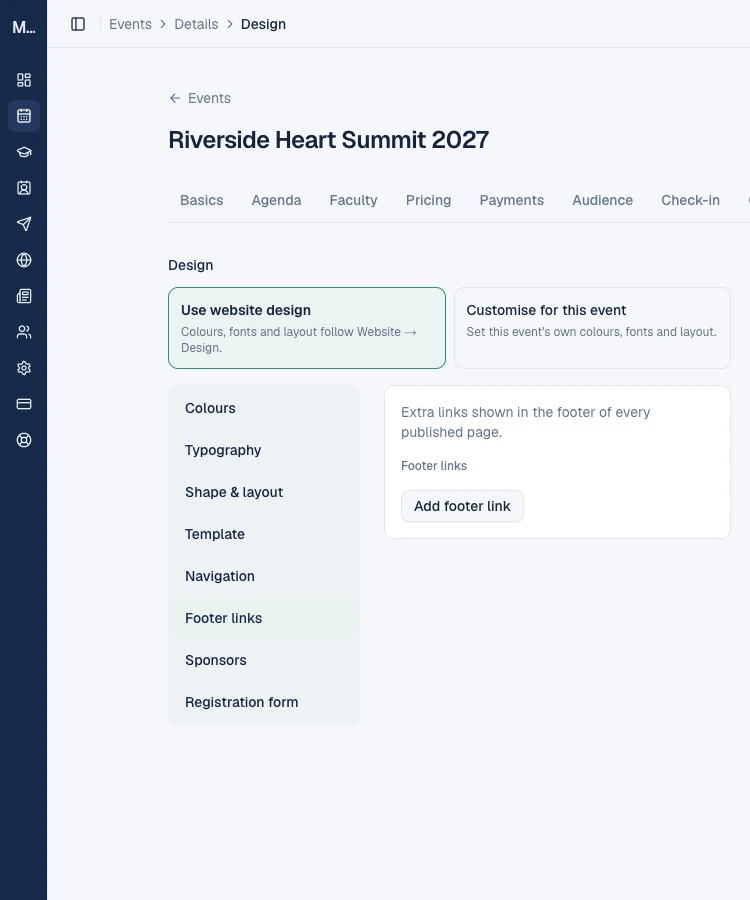Switch to the Agenda tab
The image size is (750, 900).
pos(276,200)
